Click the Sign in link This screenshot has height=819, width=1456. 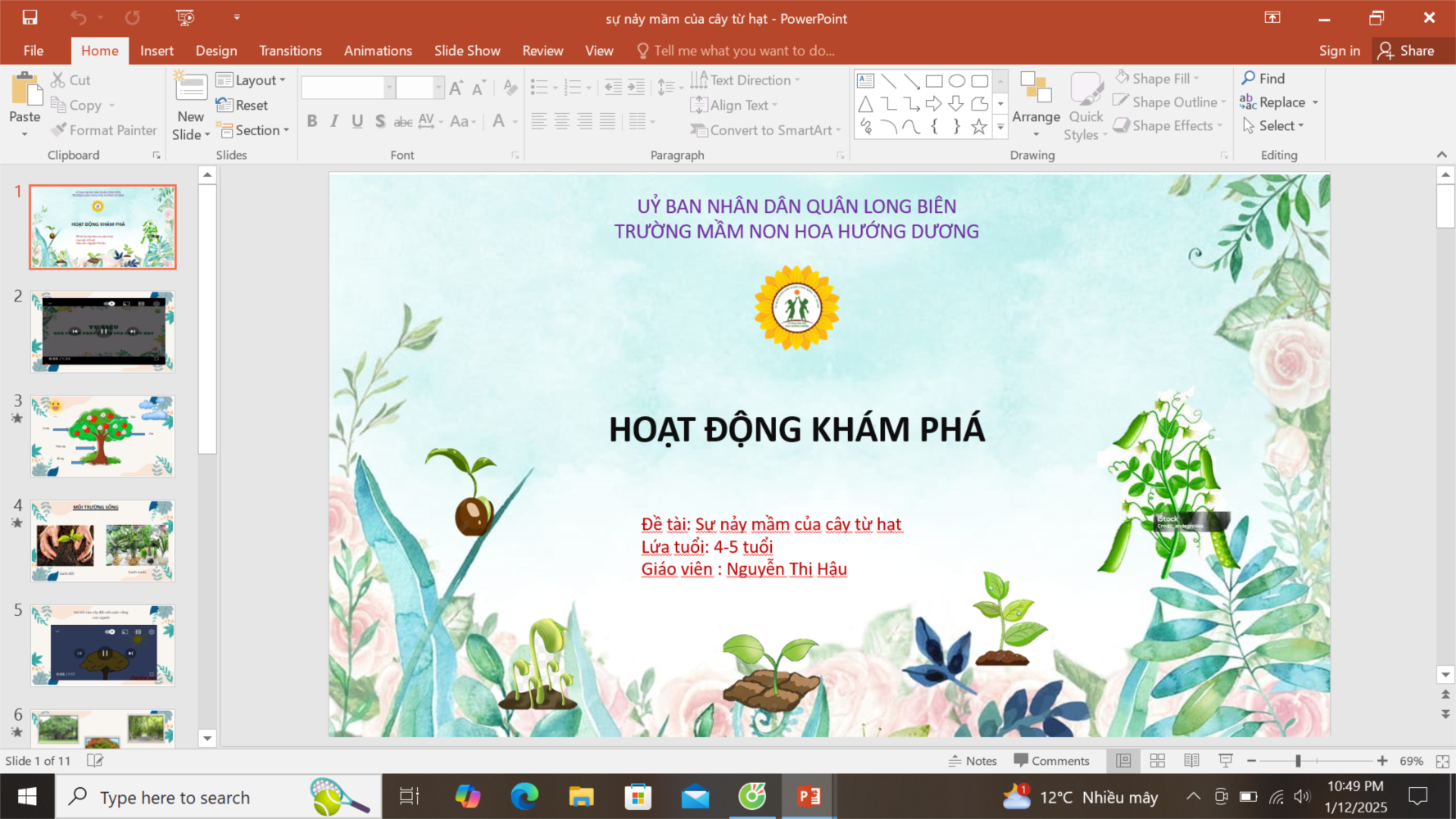point(1339,51)
